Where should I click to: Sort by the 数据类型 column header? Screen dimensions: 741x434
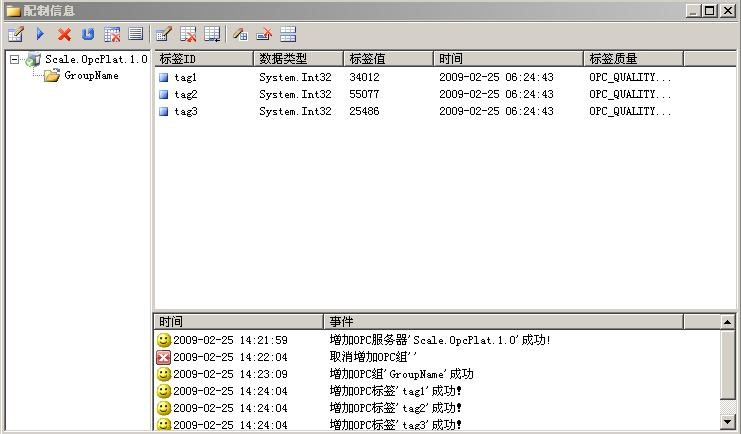point(298,59)
